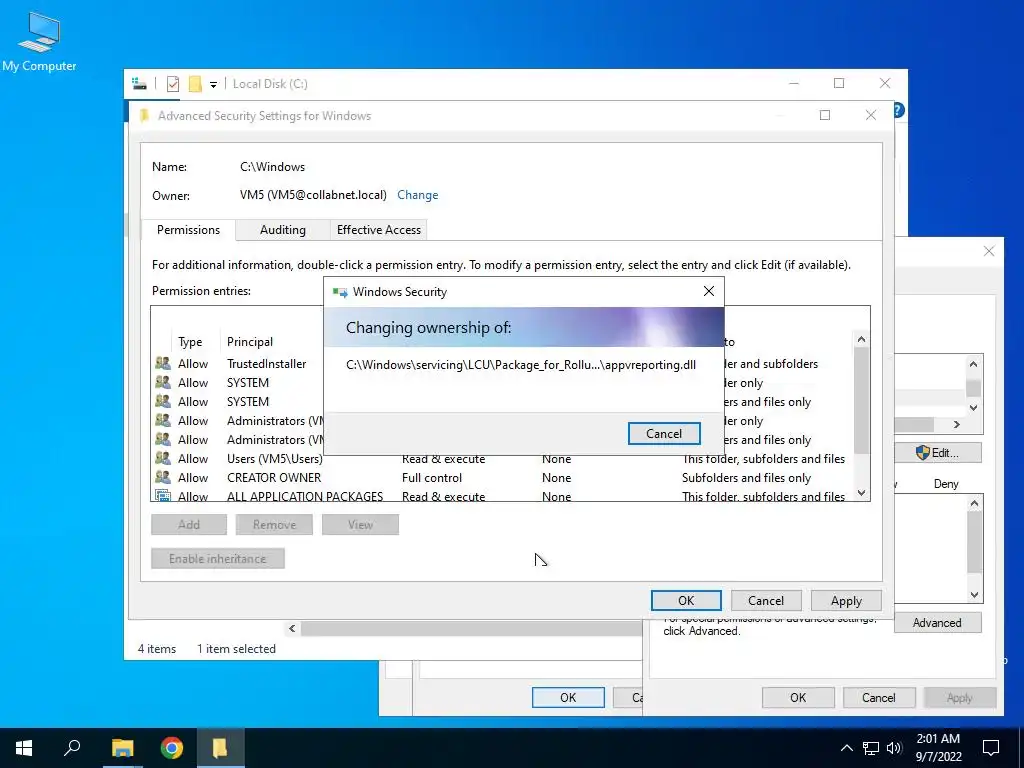
Task: Select the ALL APPLICATION PACKAGES entry
Action: click(x=503, y=496)
